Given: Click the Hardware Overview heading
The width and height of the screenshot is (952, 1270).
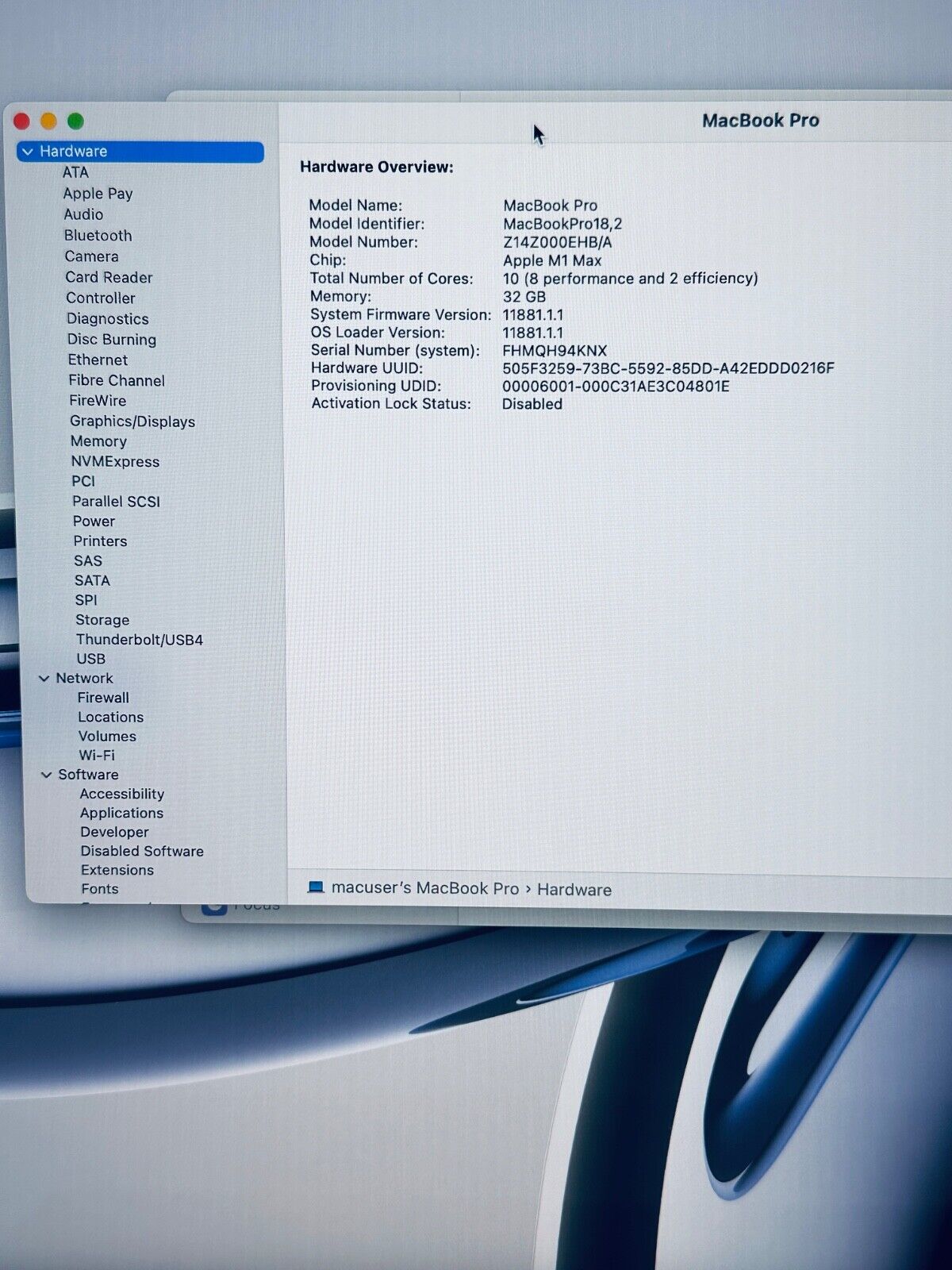Looking at the screenshot, I should click(377, 167).
